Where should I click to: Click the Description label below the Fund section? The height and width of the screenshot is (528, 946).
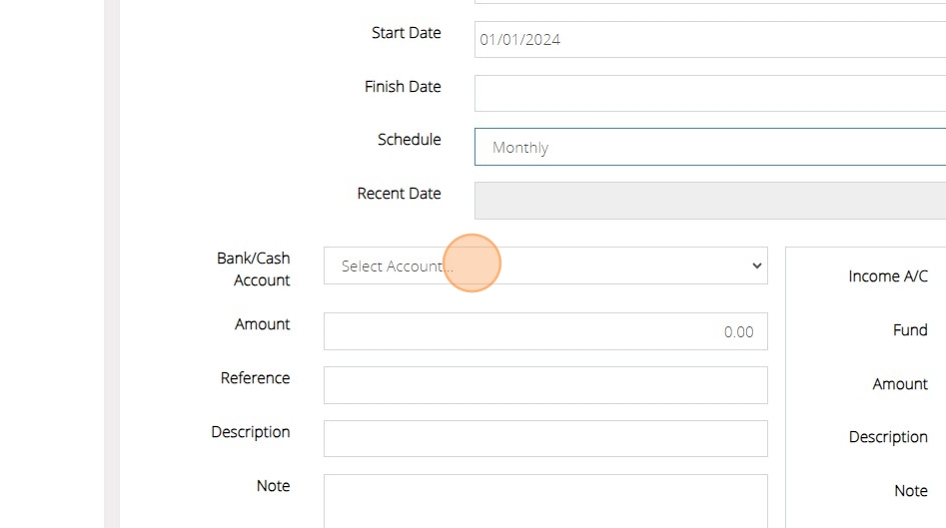point(888,437)
